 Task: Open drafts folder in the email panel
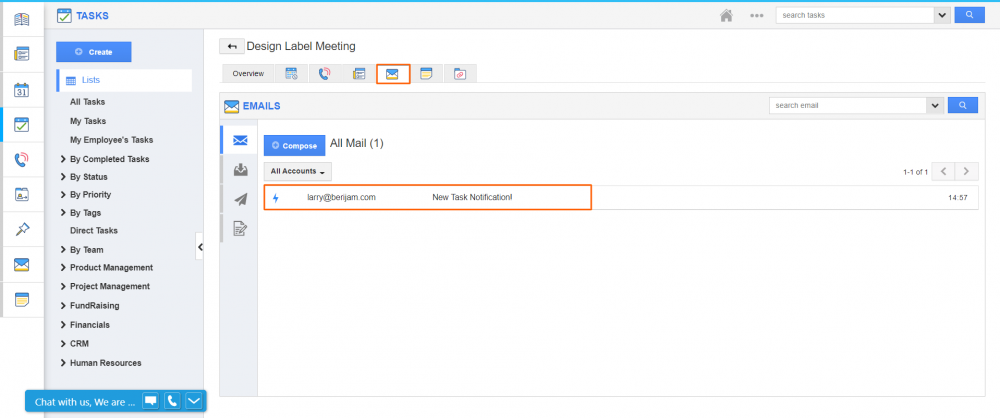[240, 229]
